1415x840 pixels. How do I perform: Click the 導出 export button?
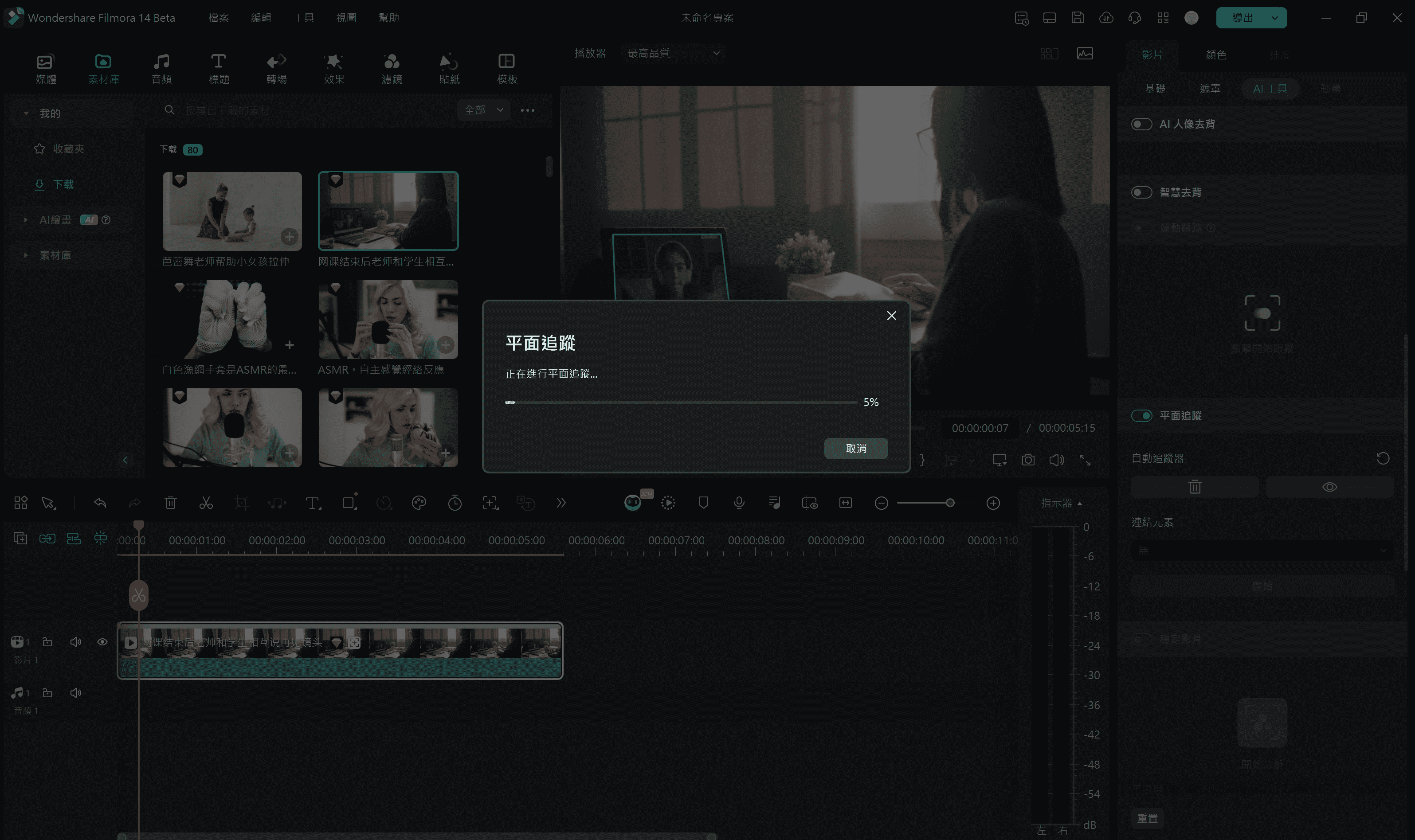coord(1243,18)
